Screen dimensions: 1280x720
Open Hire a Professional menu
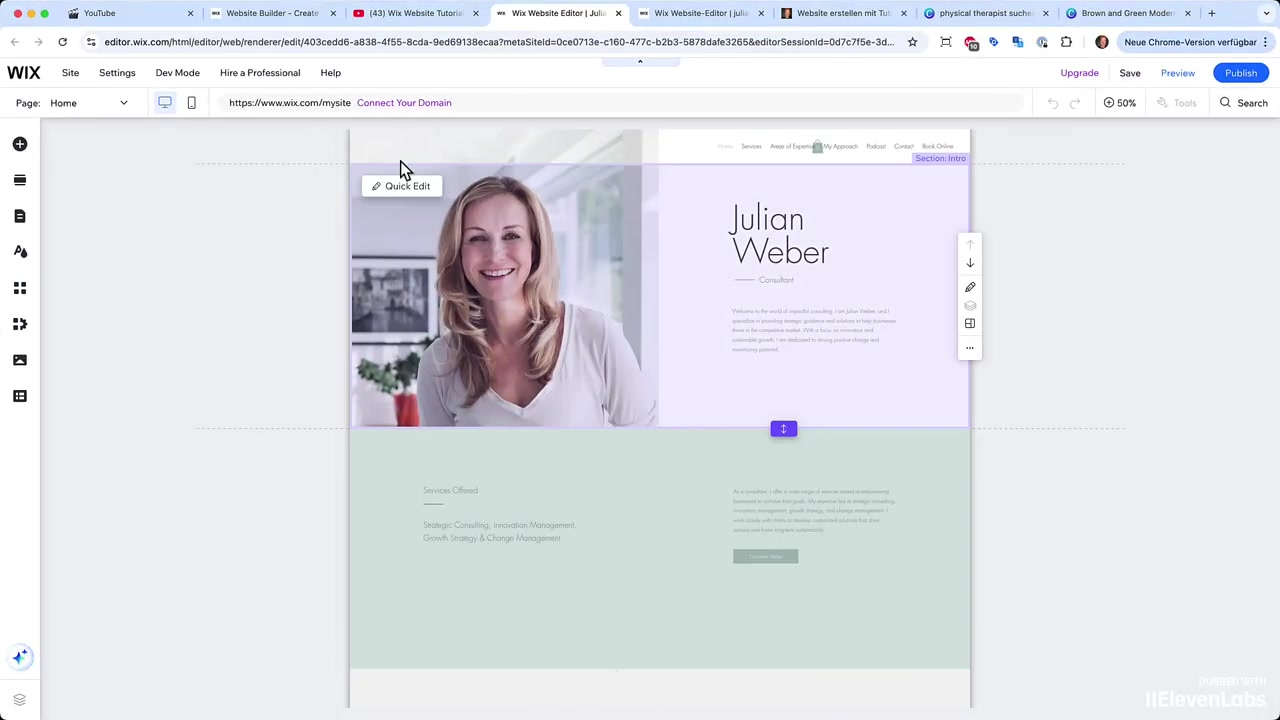click(260, 73)
